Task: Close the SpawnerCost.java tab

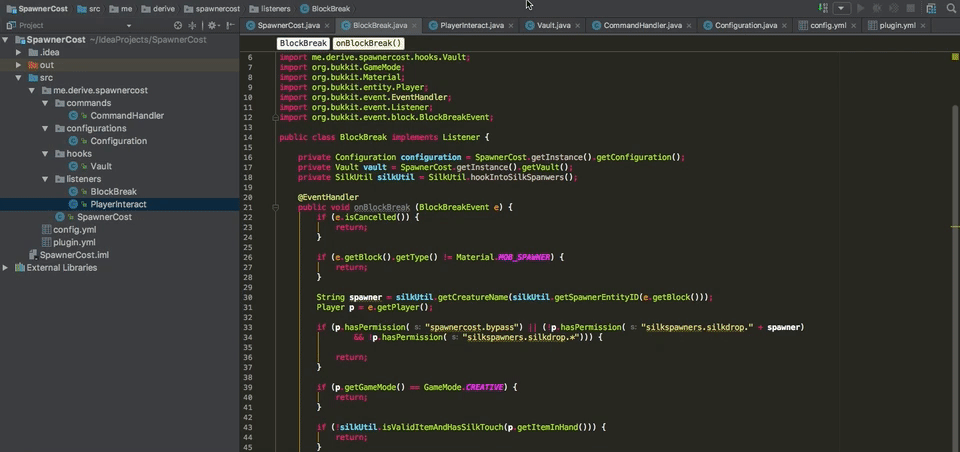Action: [x=328, y=26]
